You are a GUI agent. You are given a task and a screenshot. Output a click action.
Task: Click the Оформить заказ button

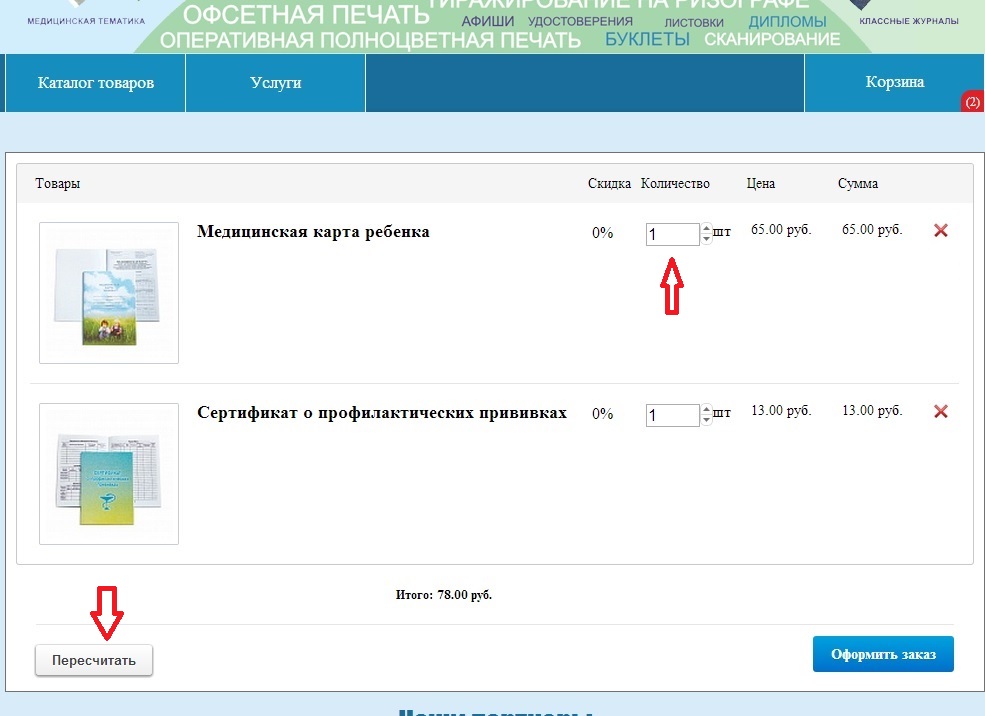[x=883, y=654]
